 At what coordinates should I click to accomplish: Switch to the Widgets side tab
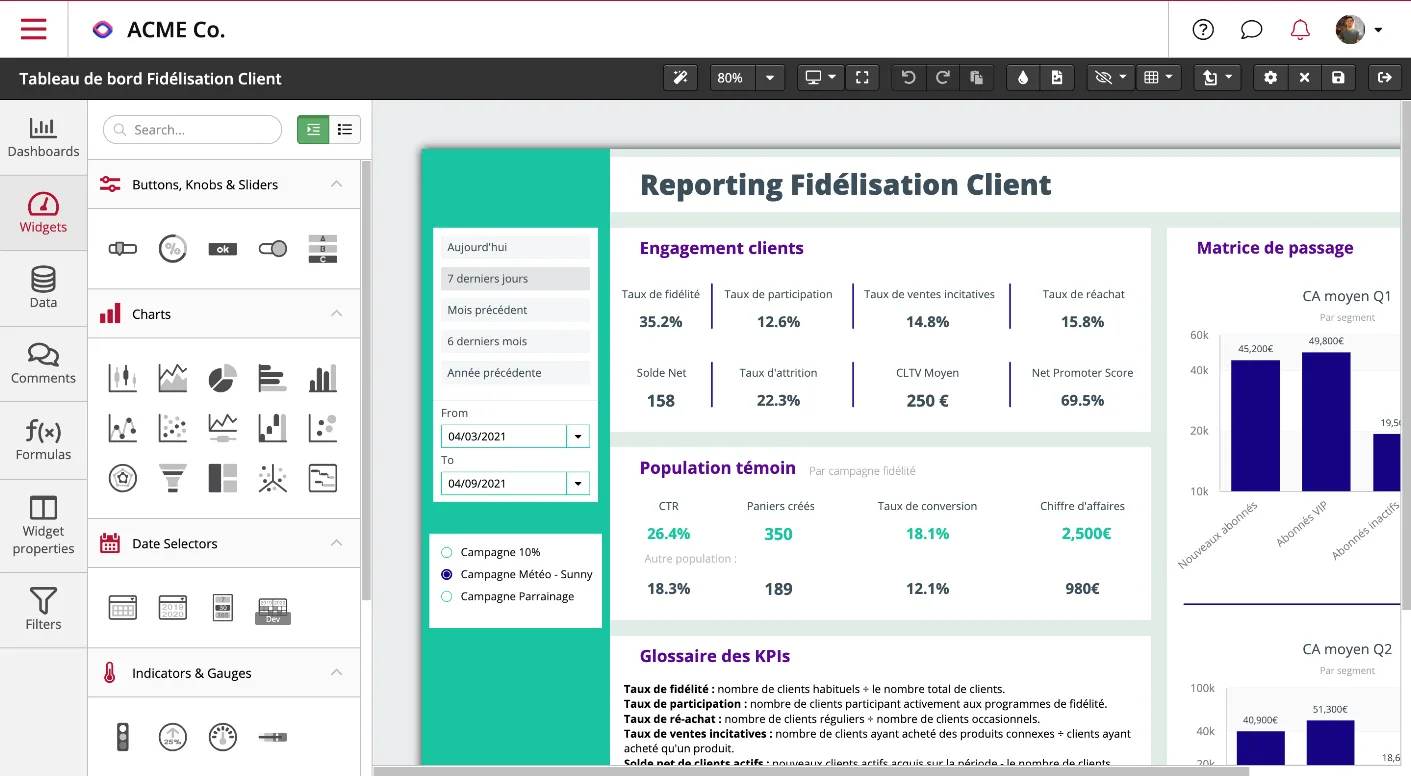(43, 213)
